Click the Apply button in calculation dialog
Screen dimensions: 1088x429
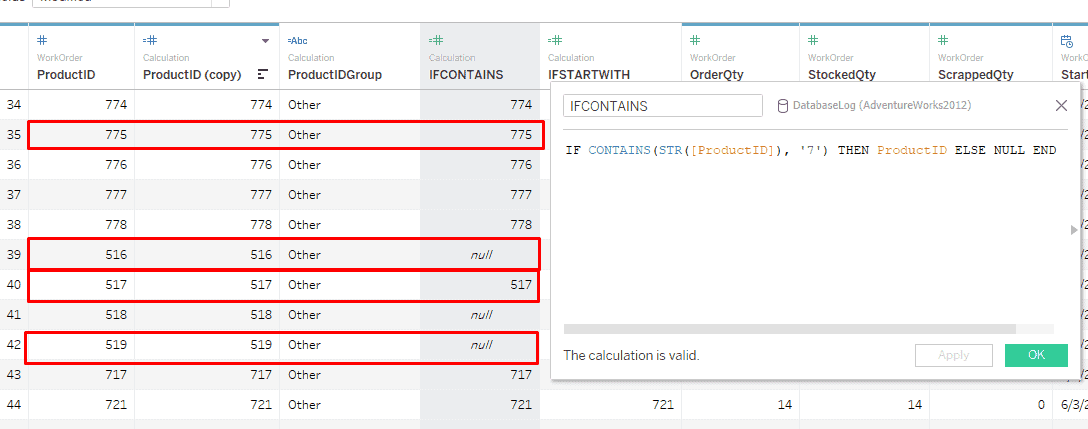click(x=953, y=355)
